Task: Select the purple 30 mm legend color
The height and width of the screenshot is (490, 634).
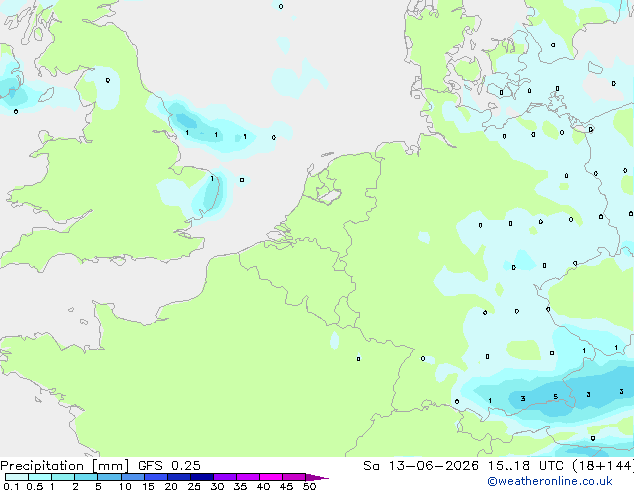Action: (225, 477)
